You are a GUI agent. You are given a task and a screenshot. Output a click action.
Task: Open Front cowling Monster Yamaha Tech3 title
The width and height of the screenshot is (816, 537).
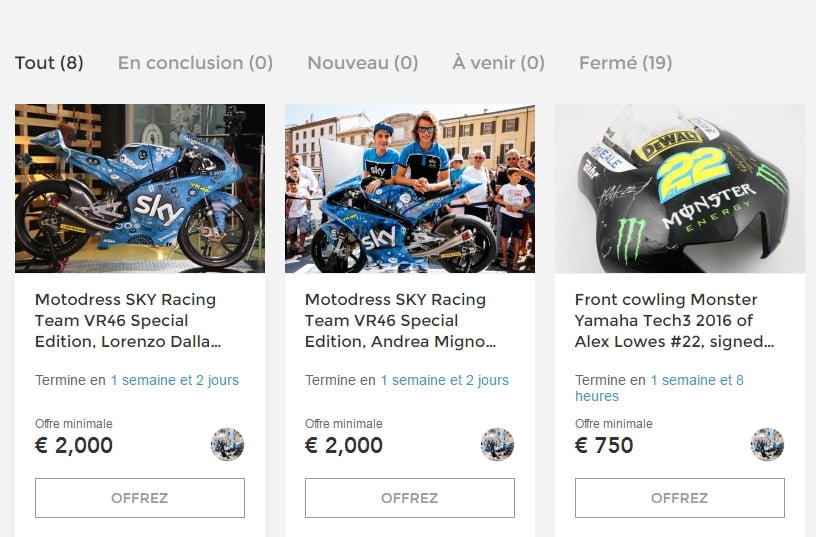(x=674, y=321)
